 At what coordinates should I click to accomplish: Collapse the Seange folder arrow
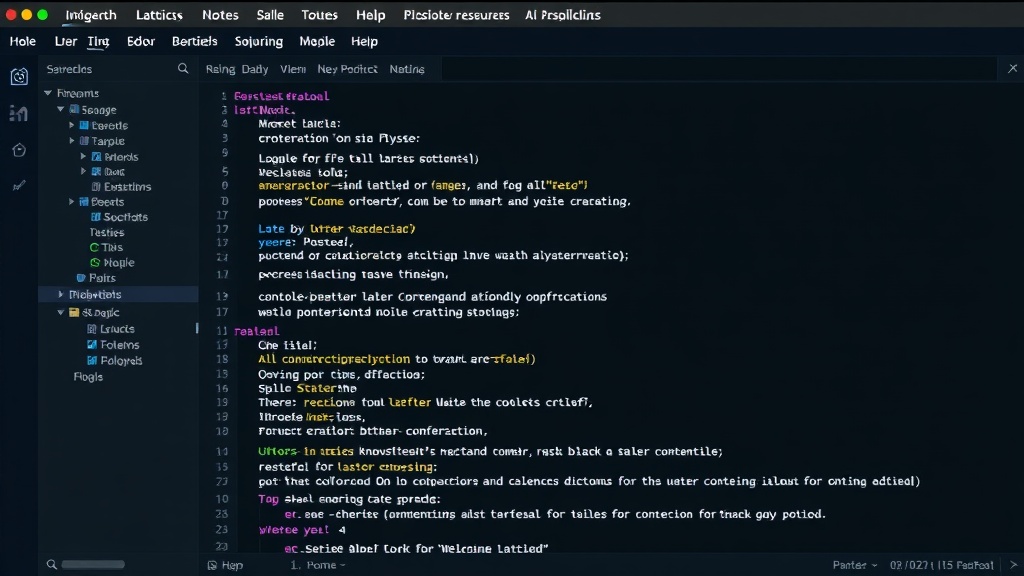[x=61, y=110]
